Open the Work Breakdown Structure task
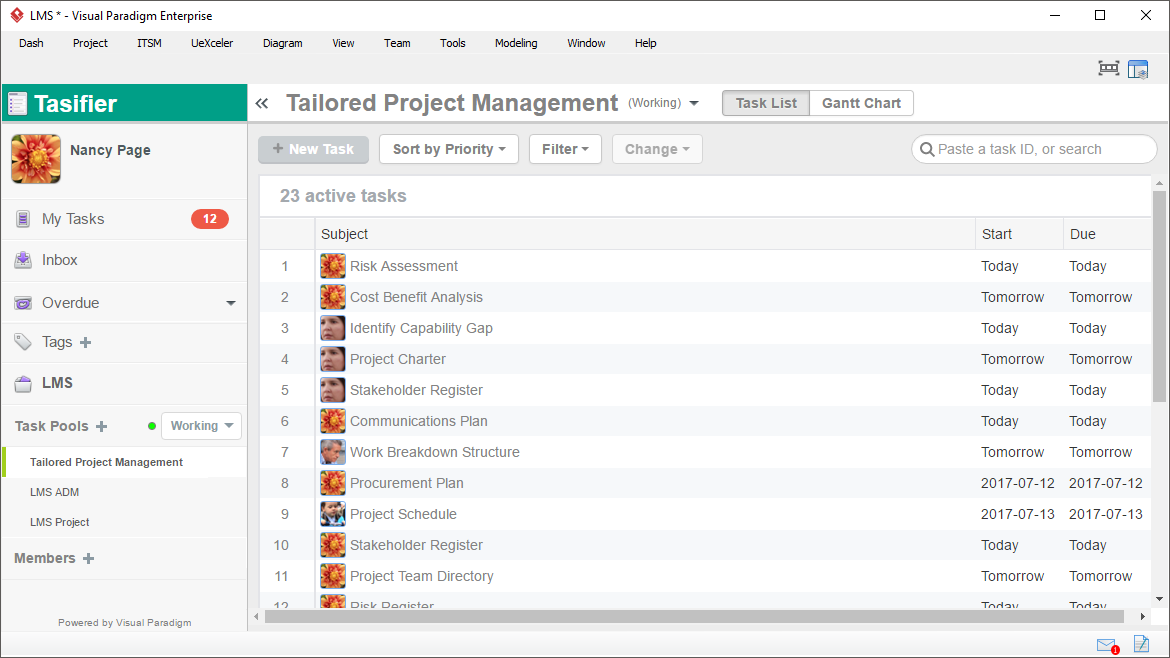Viewport: 1170px width, 658px height. click(x=434, y=452)
